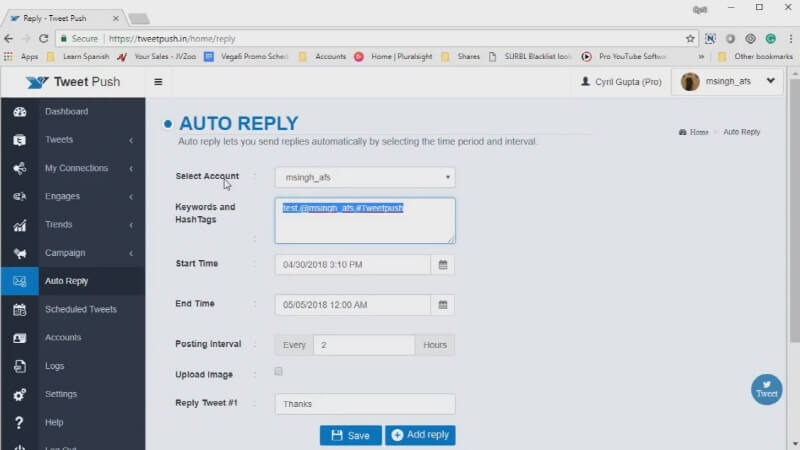Expand the Engages submenu chevron
800x450 pixels.
coord(131,197)
